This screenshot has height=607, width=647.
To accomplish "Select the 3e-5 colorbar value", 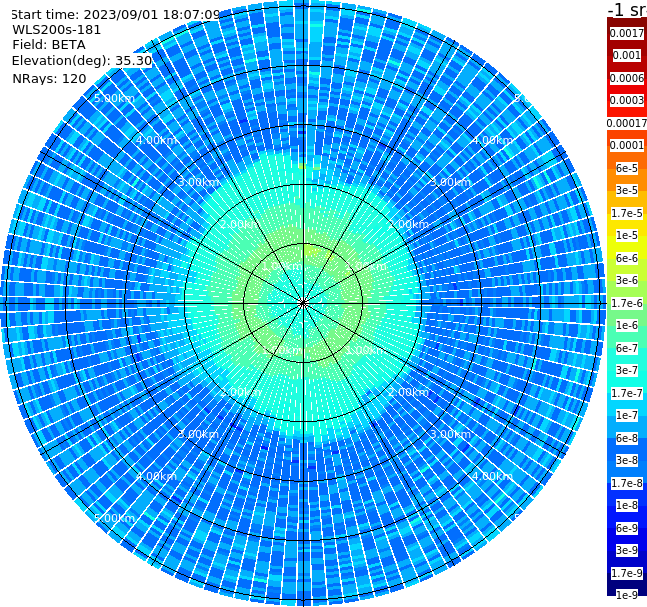I will point(627,190).
